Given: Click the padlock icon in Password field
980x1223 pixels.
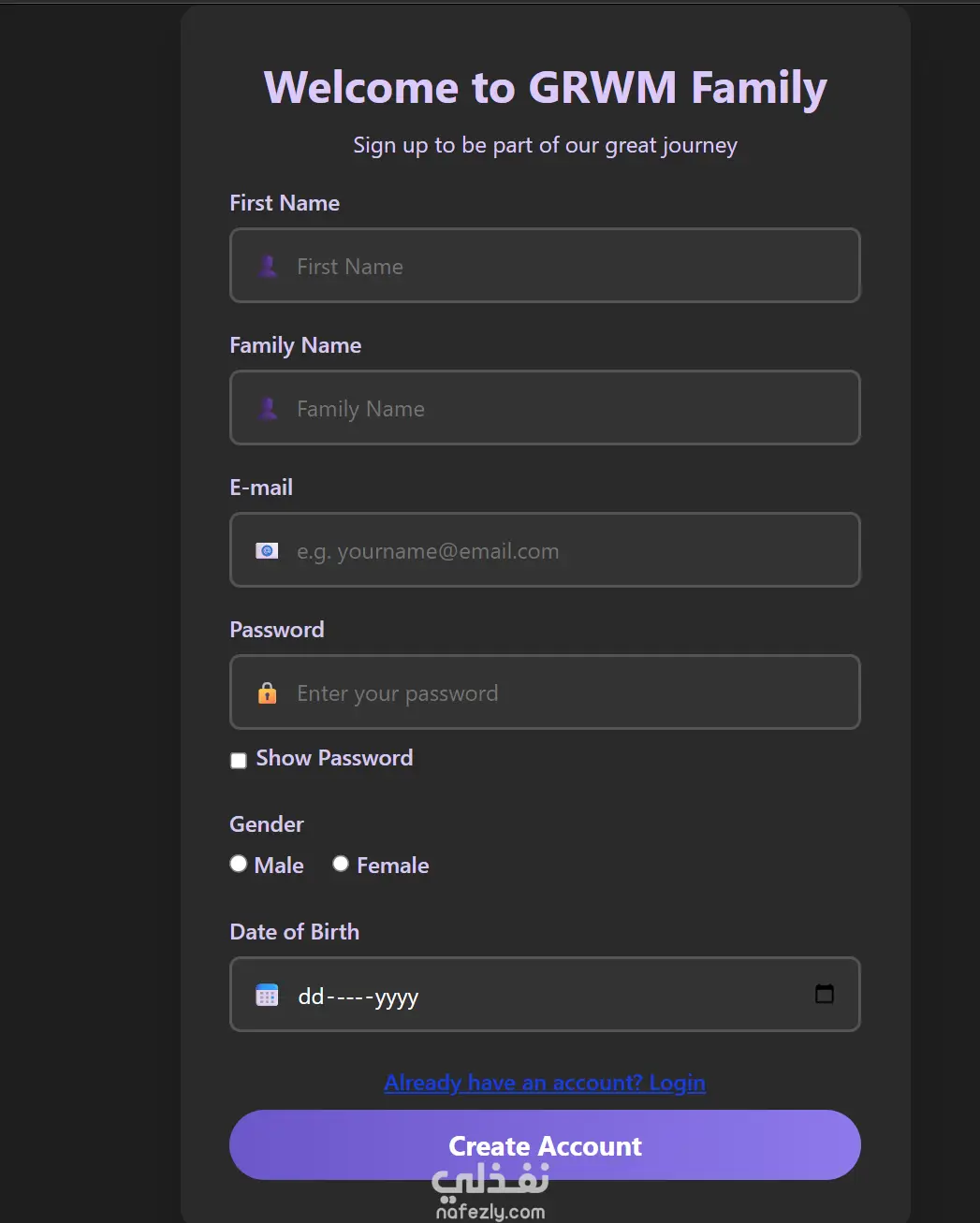Looking at the screenshot, I should tap(267, 693).
